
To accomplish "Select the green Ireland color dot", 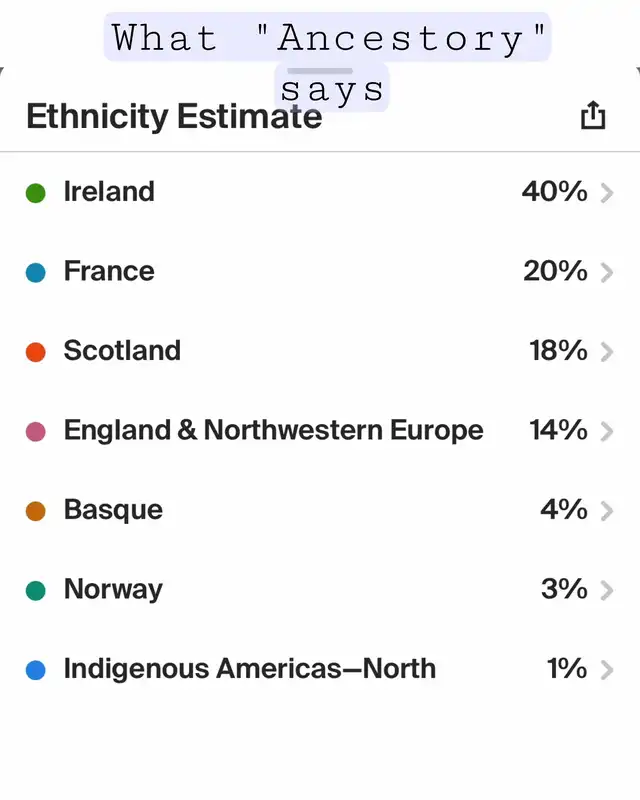I will (x=36, y=193).
